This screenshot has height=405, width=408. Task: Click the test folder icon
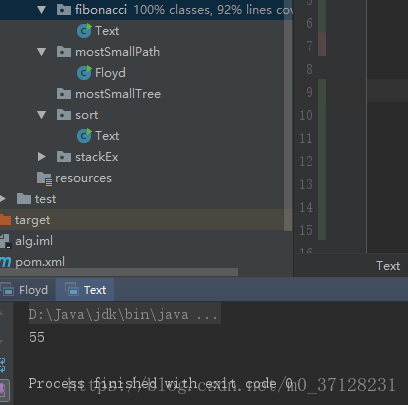click(24, 199)
